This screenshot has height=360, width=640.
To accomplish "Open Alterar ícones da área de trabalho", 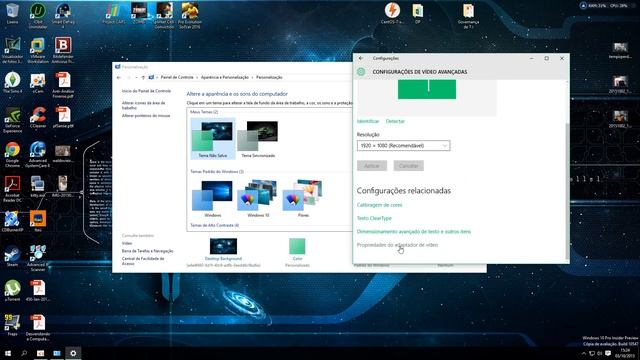I will (x=144, y=105).
